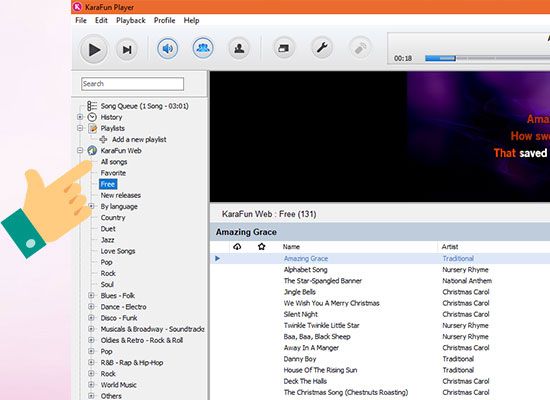Click the Song Queue list icon

(x=92, y=106)
